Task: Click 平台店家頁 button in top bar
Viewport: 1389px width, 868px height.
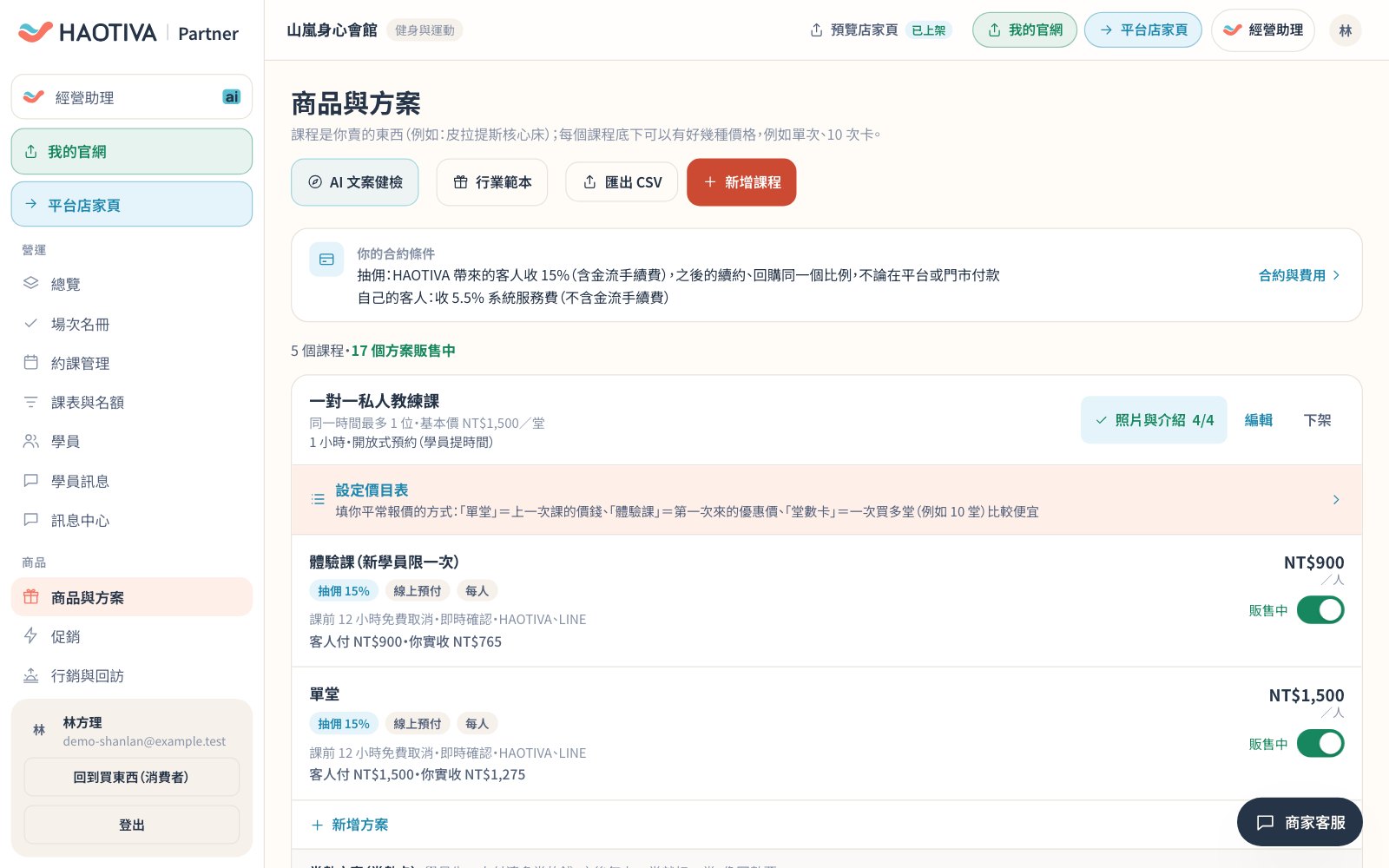Action: pyautogui.click(x=1142, y=30)
